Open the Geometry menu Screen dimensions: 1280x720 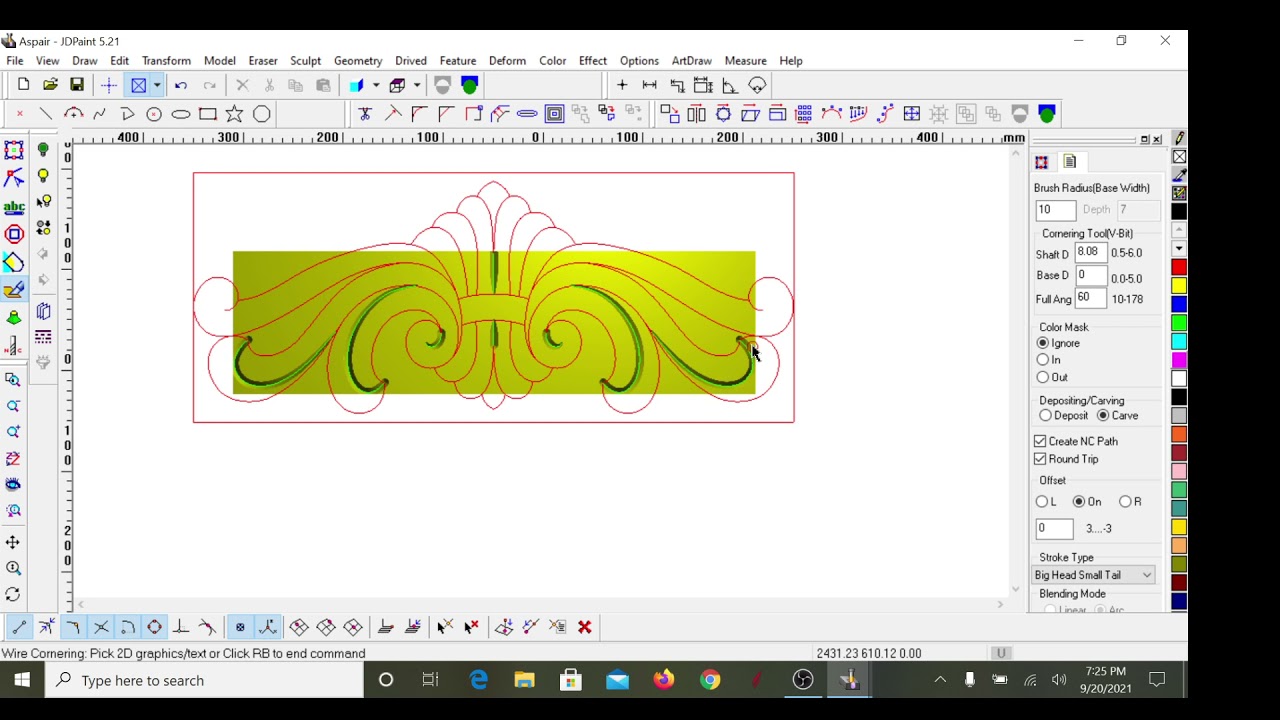[x=358, y=61]
